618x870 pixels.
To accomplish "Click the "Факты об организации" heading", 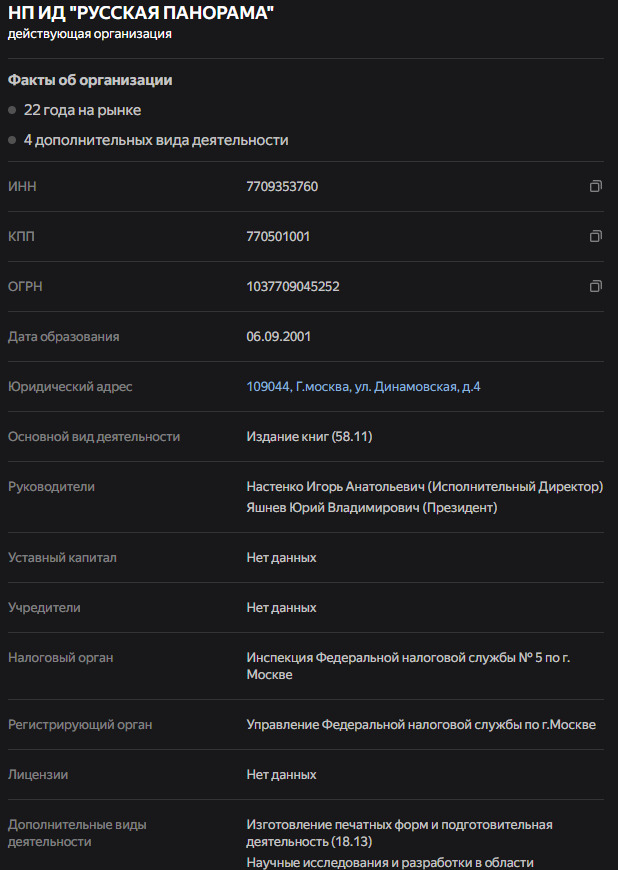I will coord(90,80).
